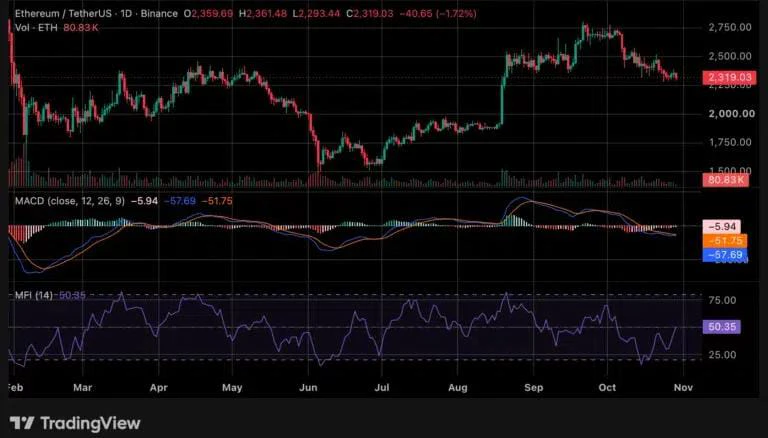Click the 50.35 value in MFI legend
Viewport: 768px width, 438px height.
72,295
